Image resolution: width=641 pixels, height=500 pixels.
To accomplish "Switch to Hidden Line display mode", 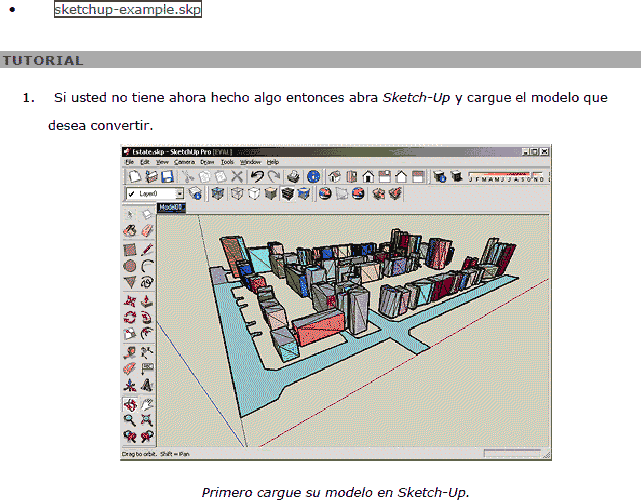I will pos(254,193).
